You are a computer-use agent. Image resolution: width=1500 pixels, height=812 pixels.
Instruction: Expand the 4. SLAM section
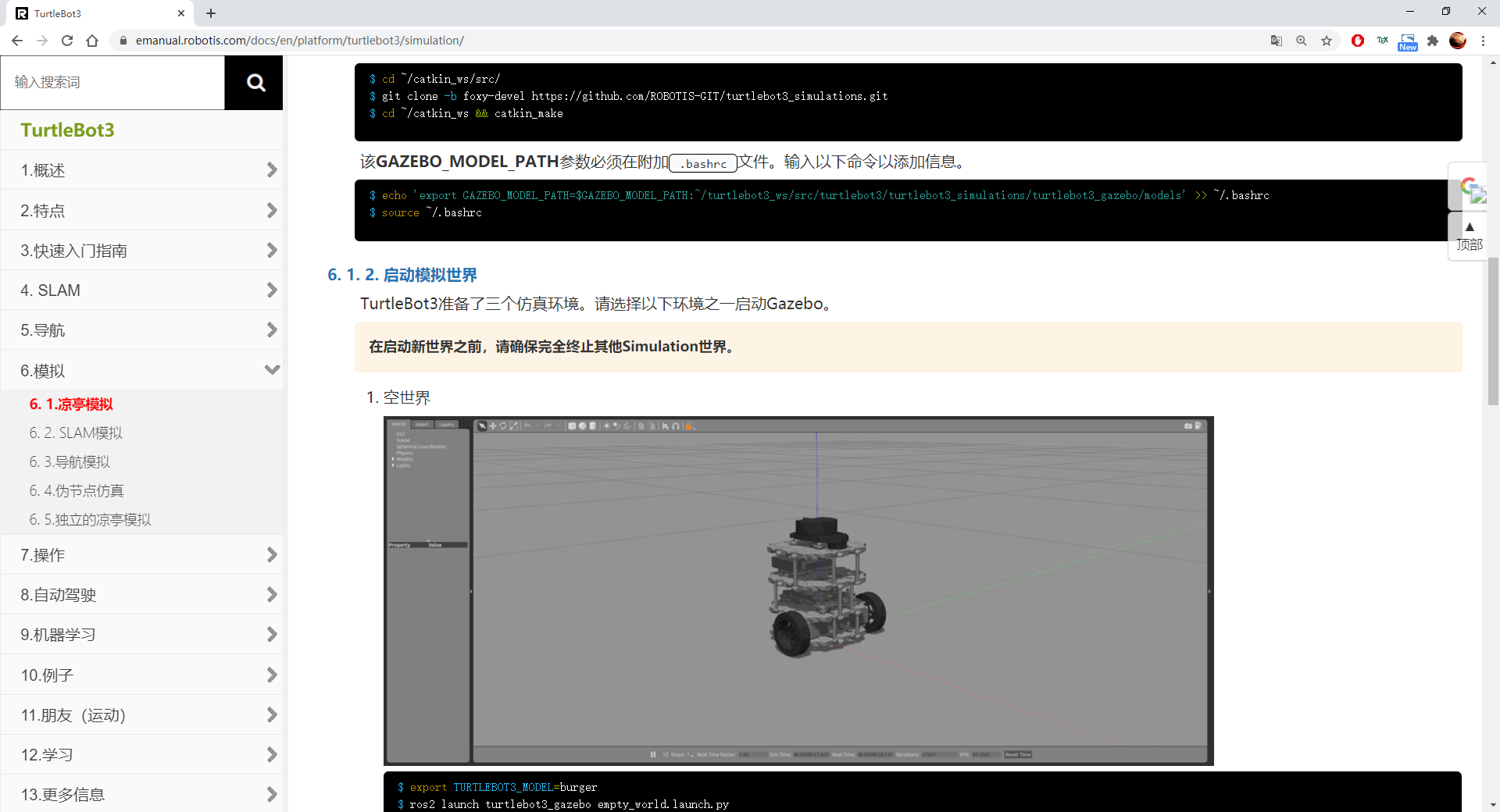[x=141, y=290]
